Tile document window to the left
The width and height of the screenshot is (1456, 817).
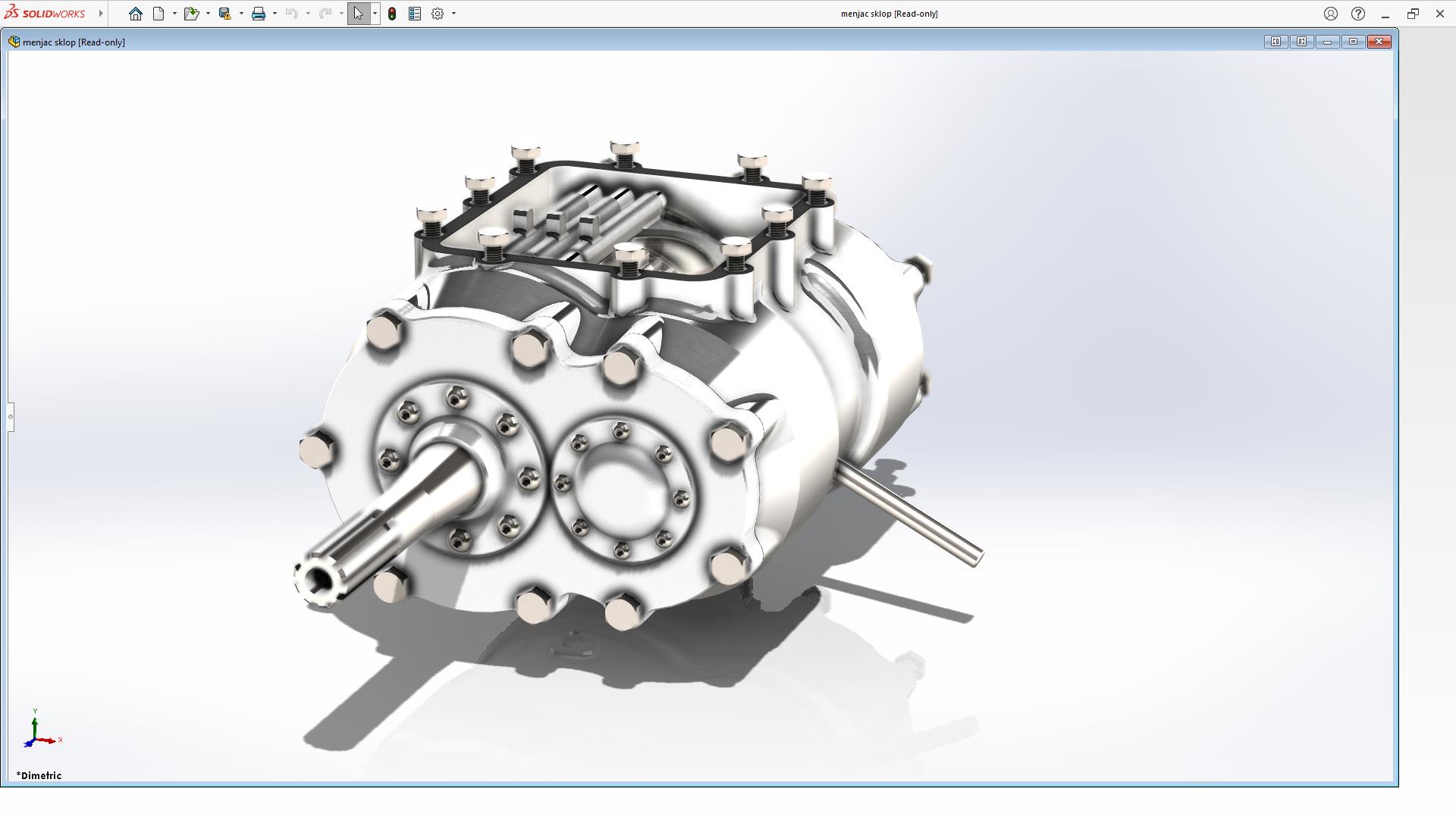[1276, 42]
